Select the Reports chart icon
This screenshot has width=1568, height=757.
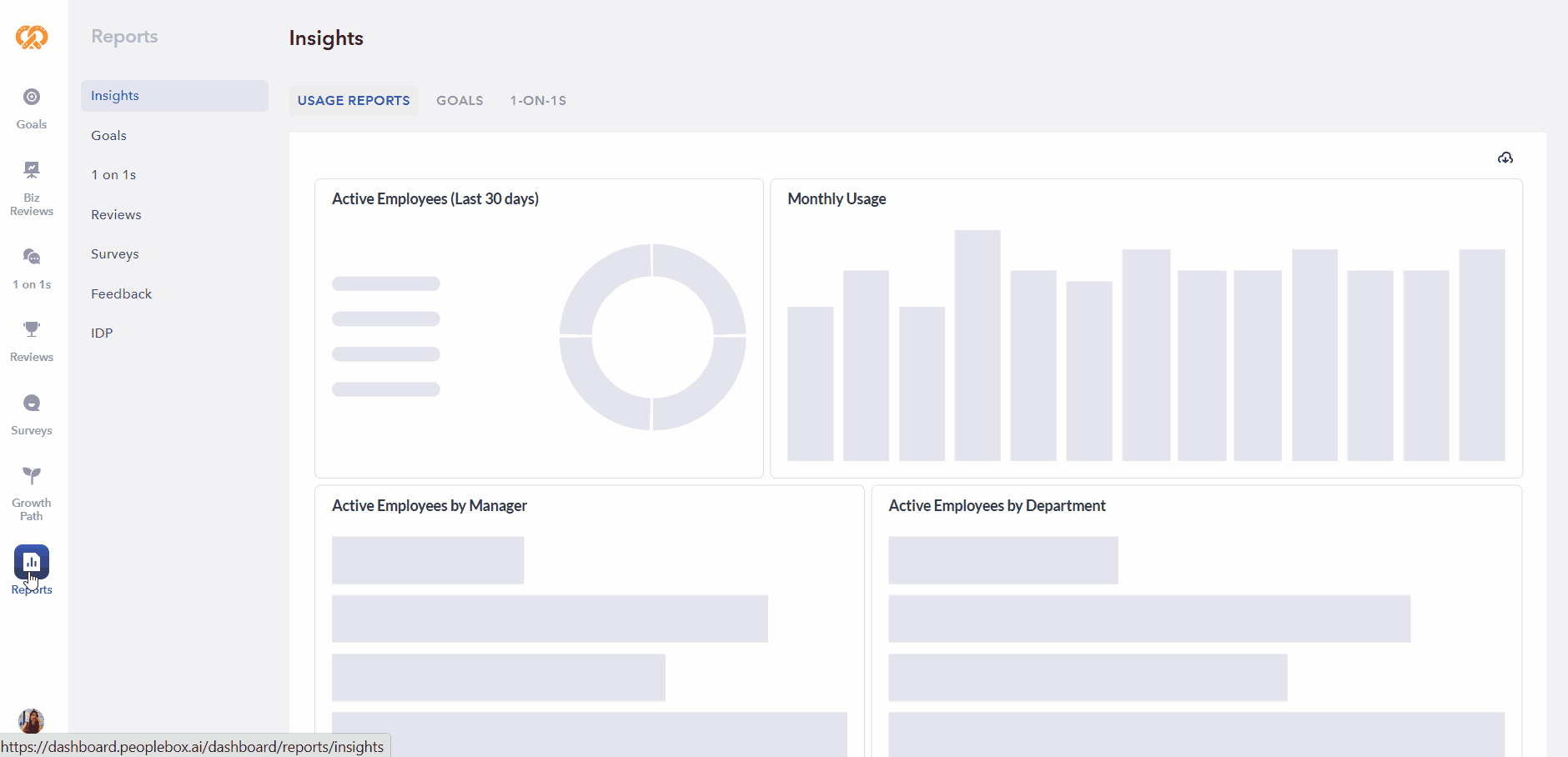tap(32, 562)
